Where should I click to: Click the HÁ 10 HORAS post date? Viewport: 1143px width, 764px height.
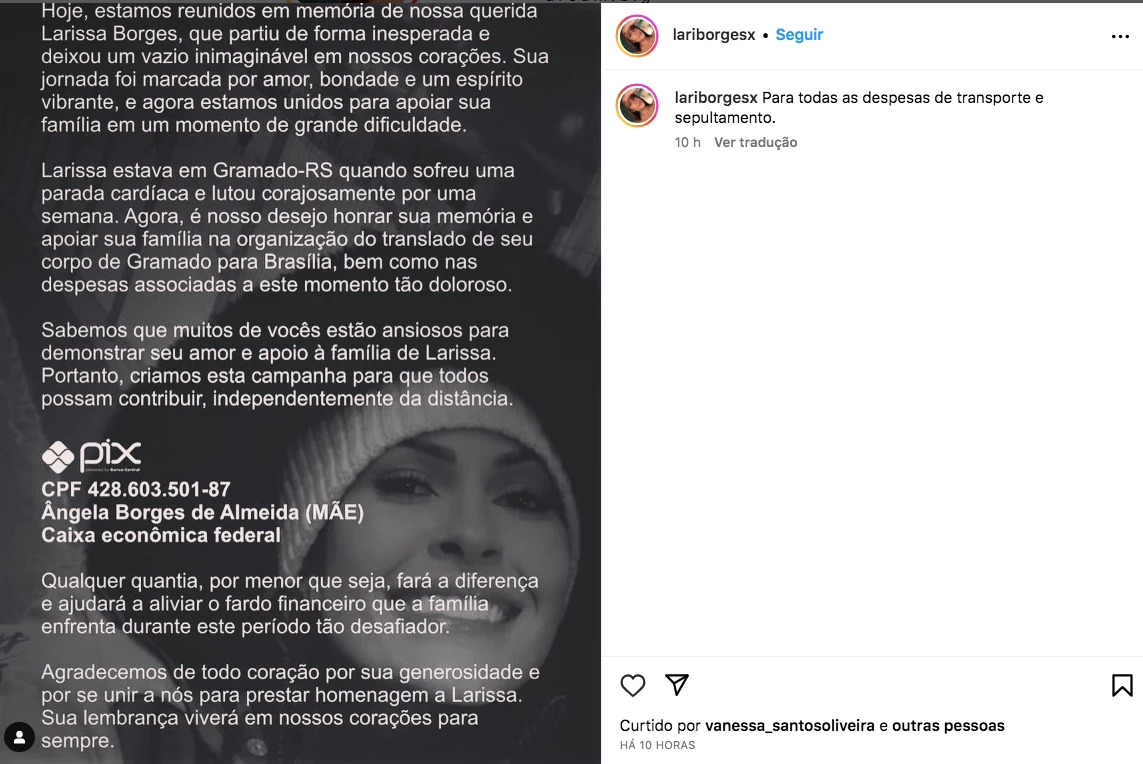(x=658, y=745)
